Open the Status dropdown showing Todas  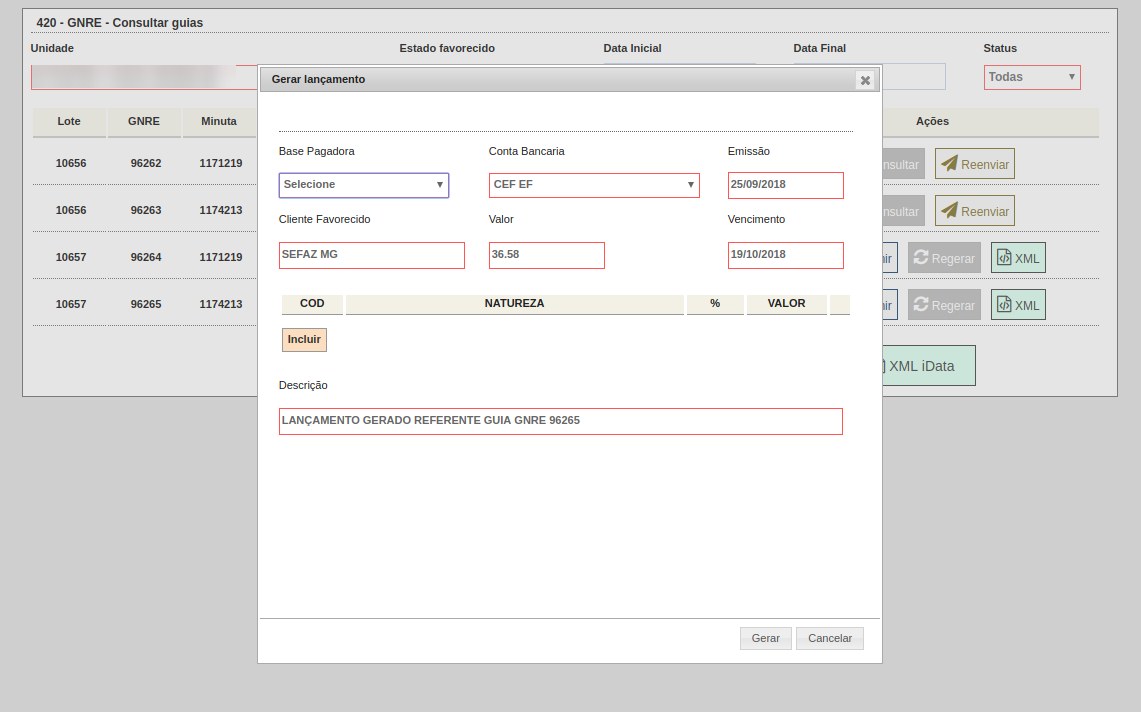(x=1032, y=77)
